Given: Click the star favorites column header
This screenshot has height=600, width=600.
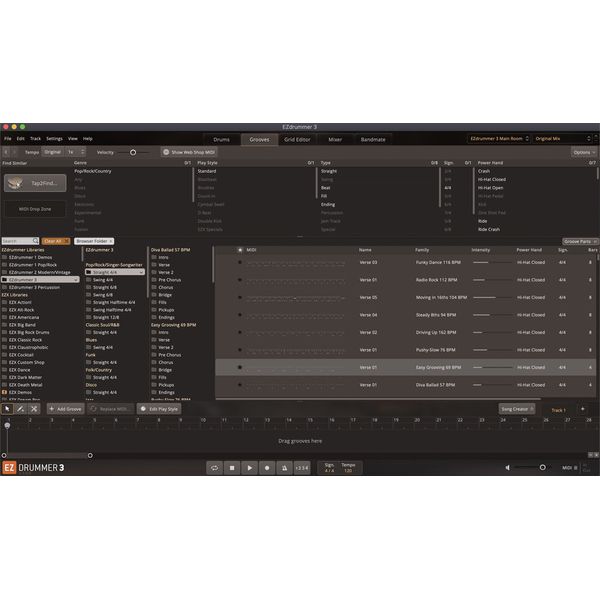Looking at the screenshot, I should click(x=240, y=250).
